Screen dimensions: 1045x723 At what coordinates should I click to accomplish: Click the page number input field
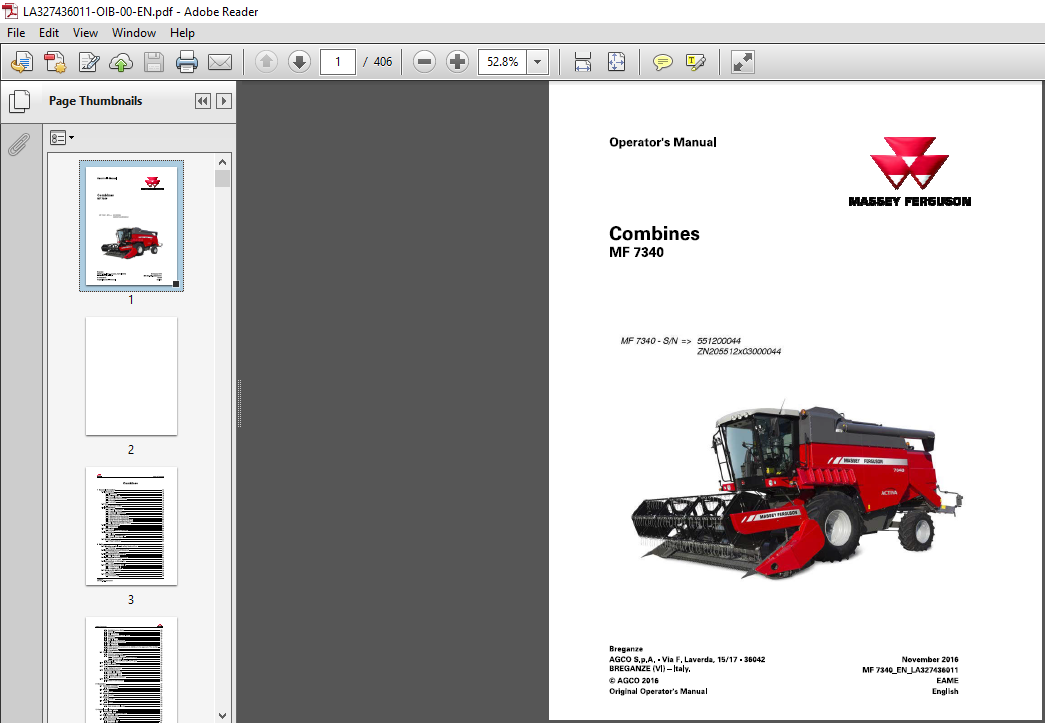click(338, 62)
